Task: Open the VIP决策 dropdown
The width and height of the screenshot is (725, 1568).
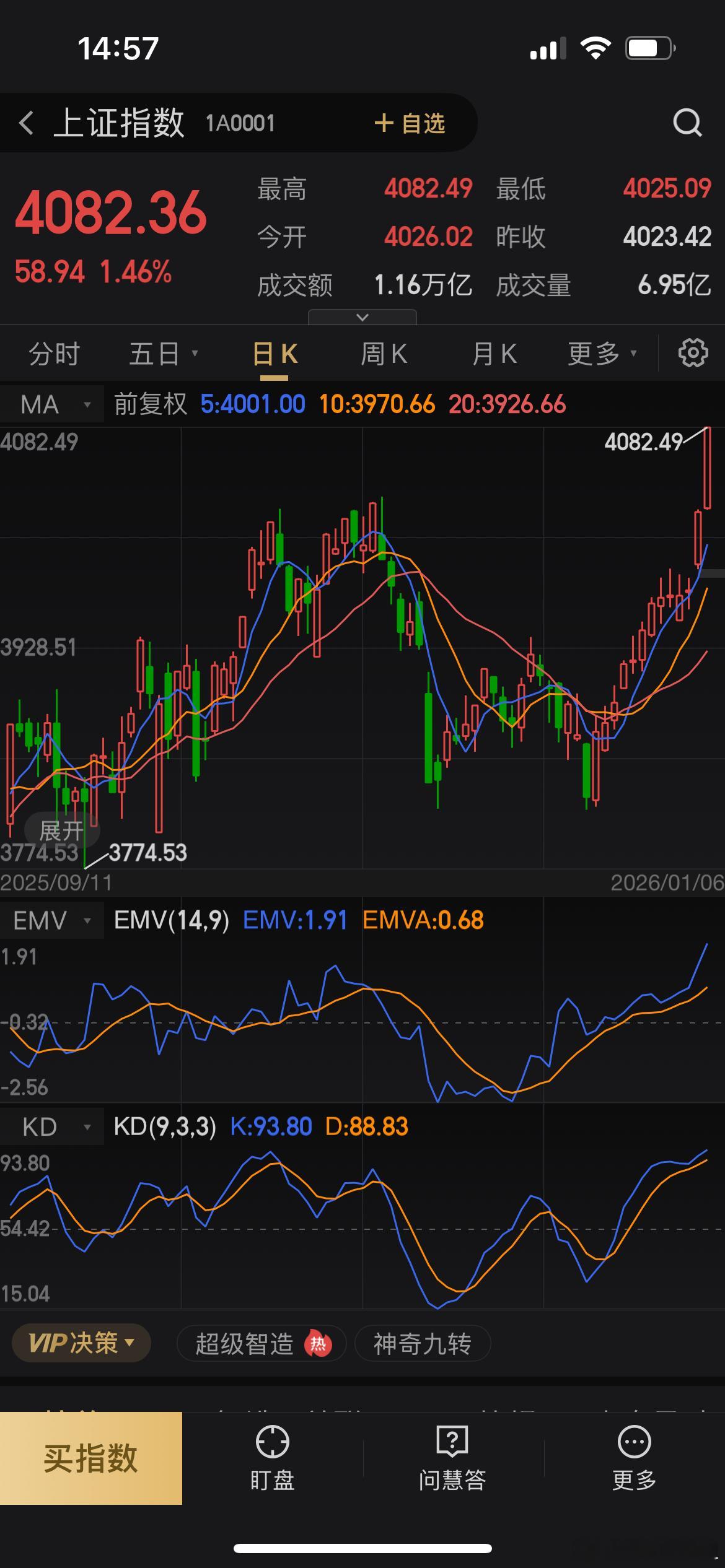Action: [x=81, y=1343]
